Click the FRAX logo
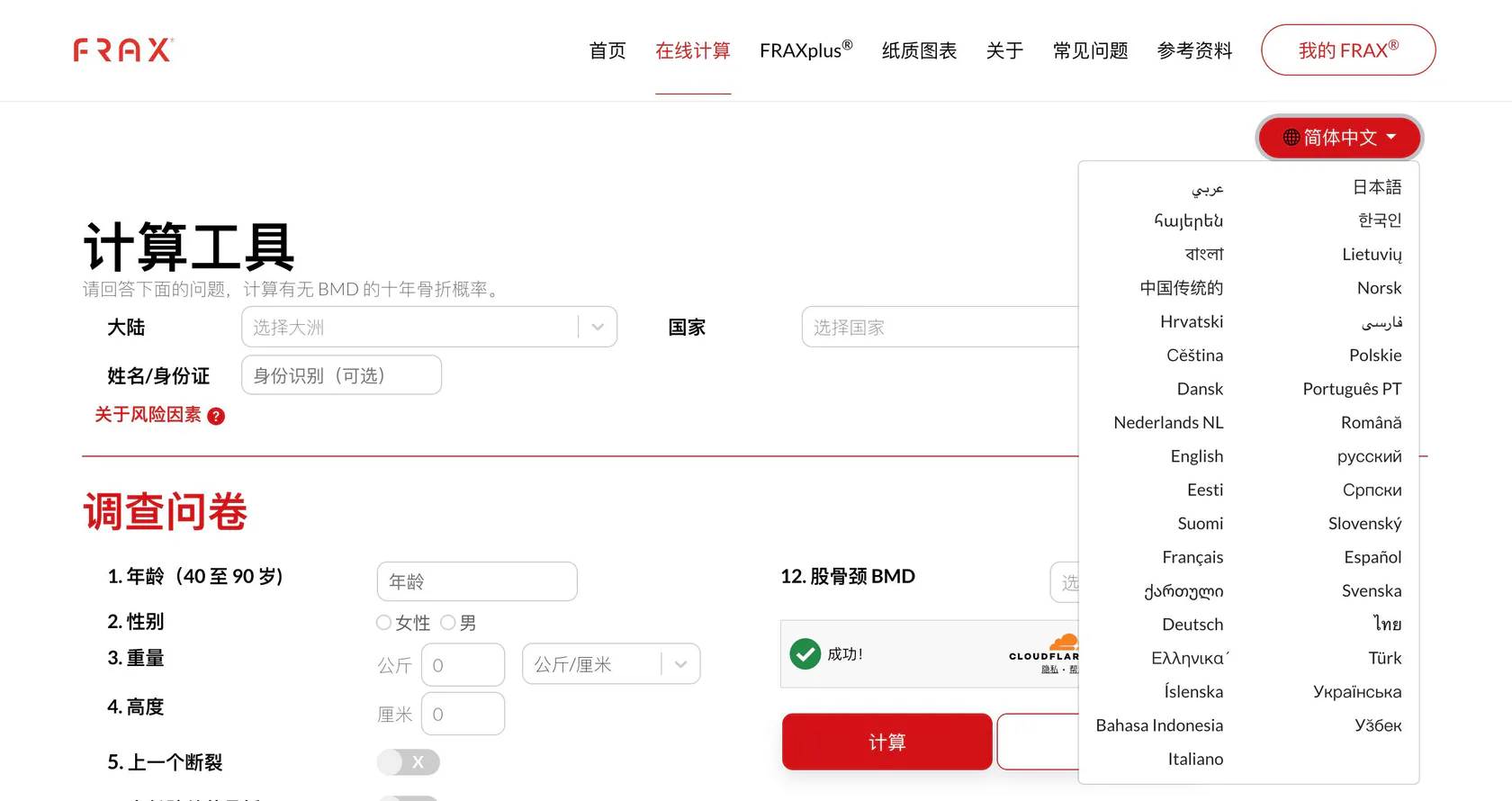 click(x=123, y=49)
